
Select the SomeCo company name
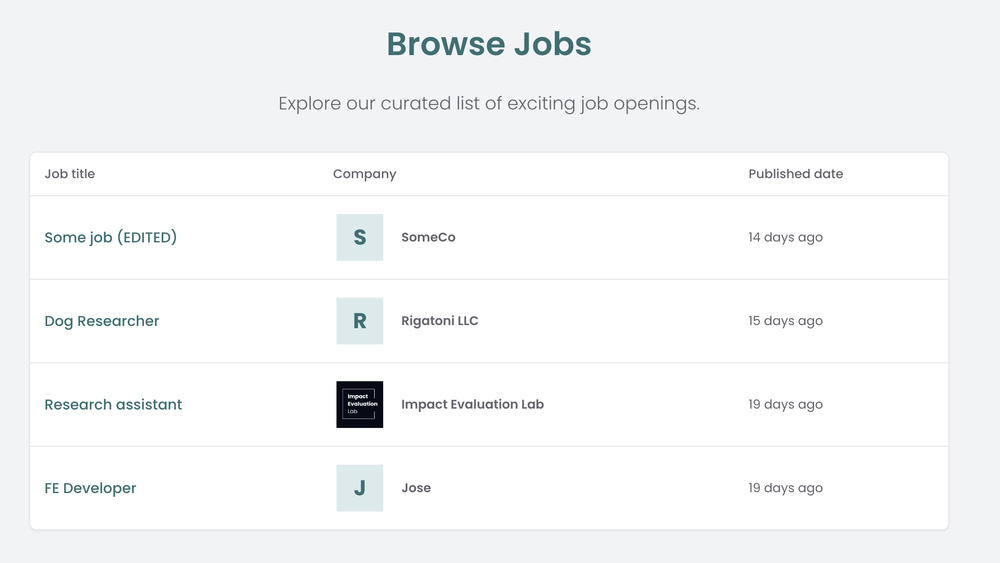pos(428,237)
